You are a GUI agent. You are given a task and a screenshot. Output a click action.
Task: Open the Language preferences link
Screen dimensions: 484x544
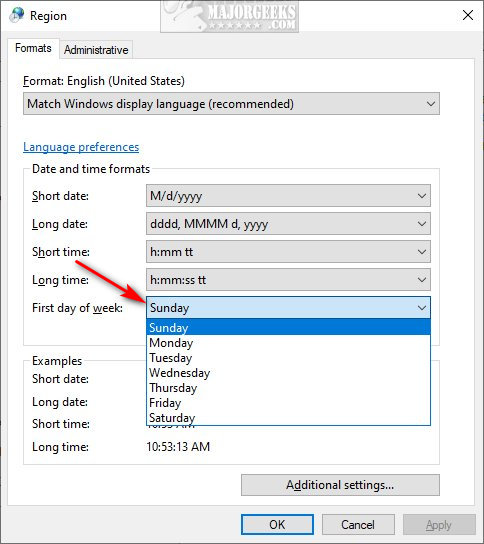[x=81, y=147]
